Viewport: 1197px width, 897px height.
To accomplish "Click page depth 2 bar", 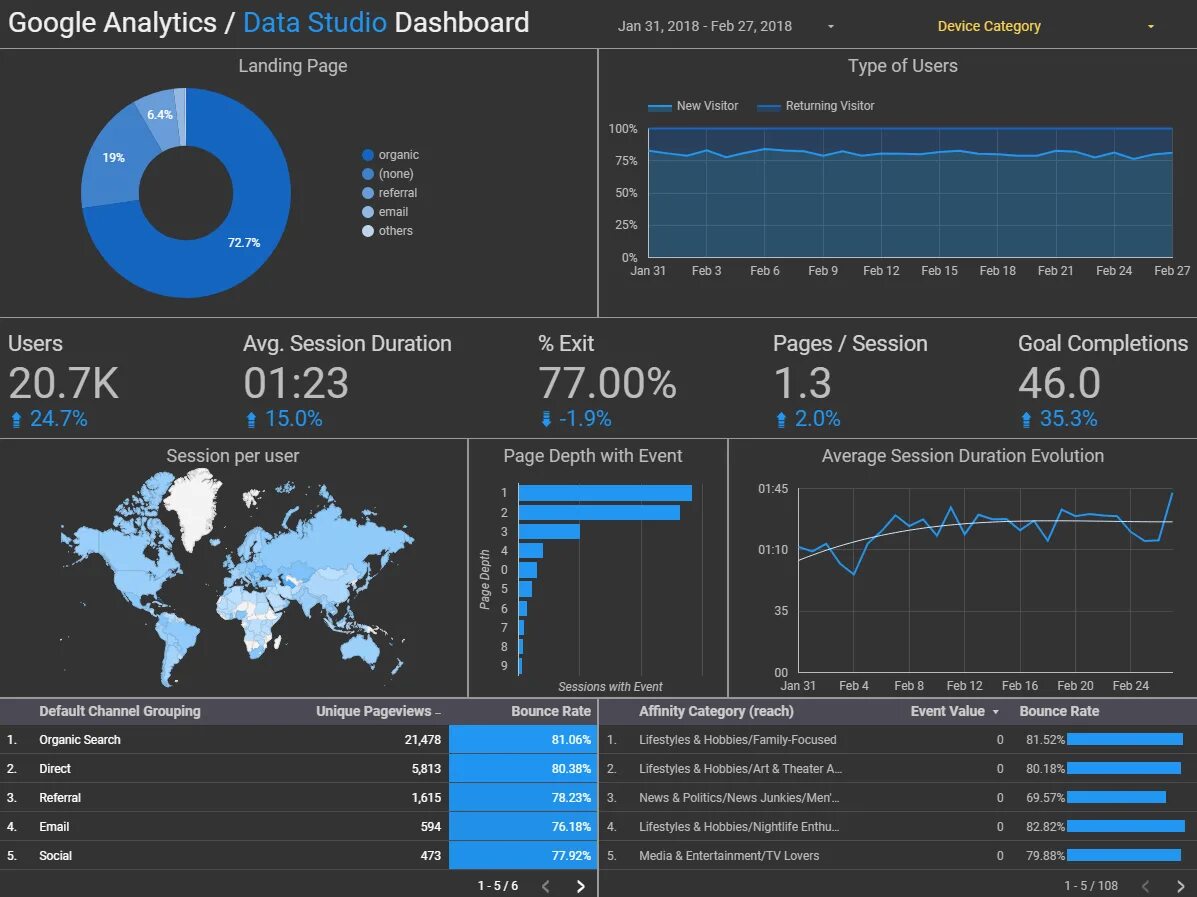I will click(599, 512).
